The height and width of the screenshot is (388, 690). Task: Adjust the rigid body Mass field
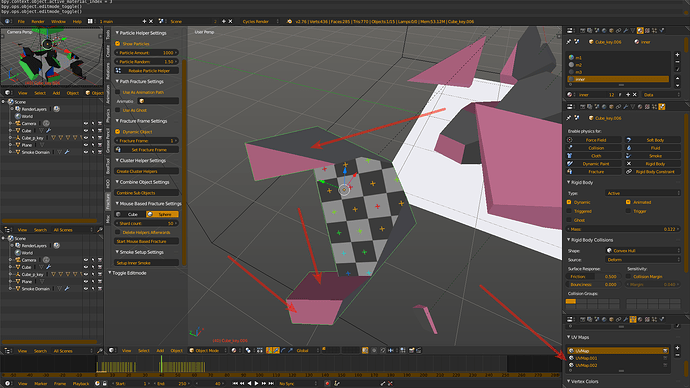[x=624, y=229]
